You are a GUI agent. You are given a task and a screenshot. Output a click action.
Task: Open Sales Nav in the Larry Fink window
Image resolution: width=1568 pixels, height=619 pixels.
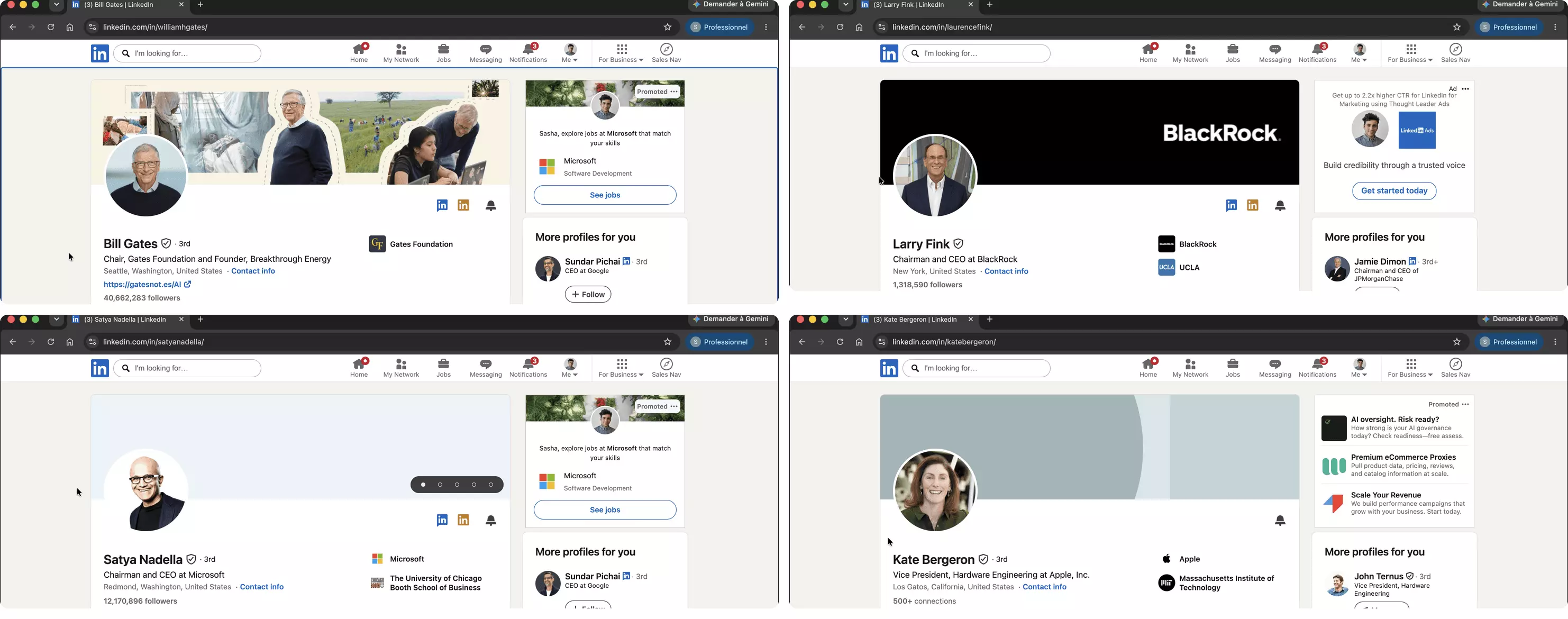tap(1455, 53)
